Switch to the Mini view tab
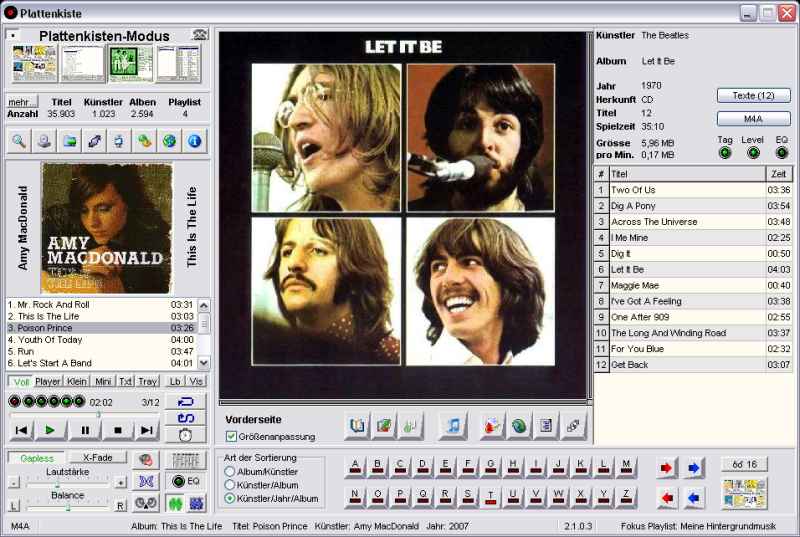Screen dimensions: 800x537 click(103, 381)
